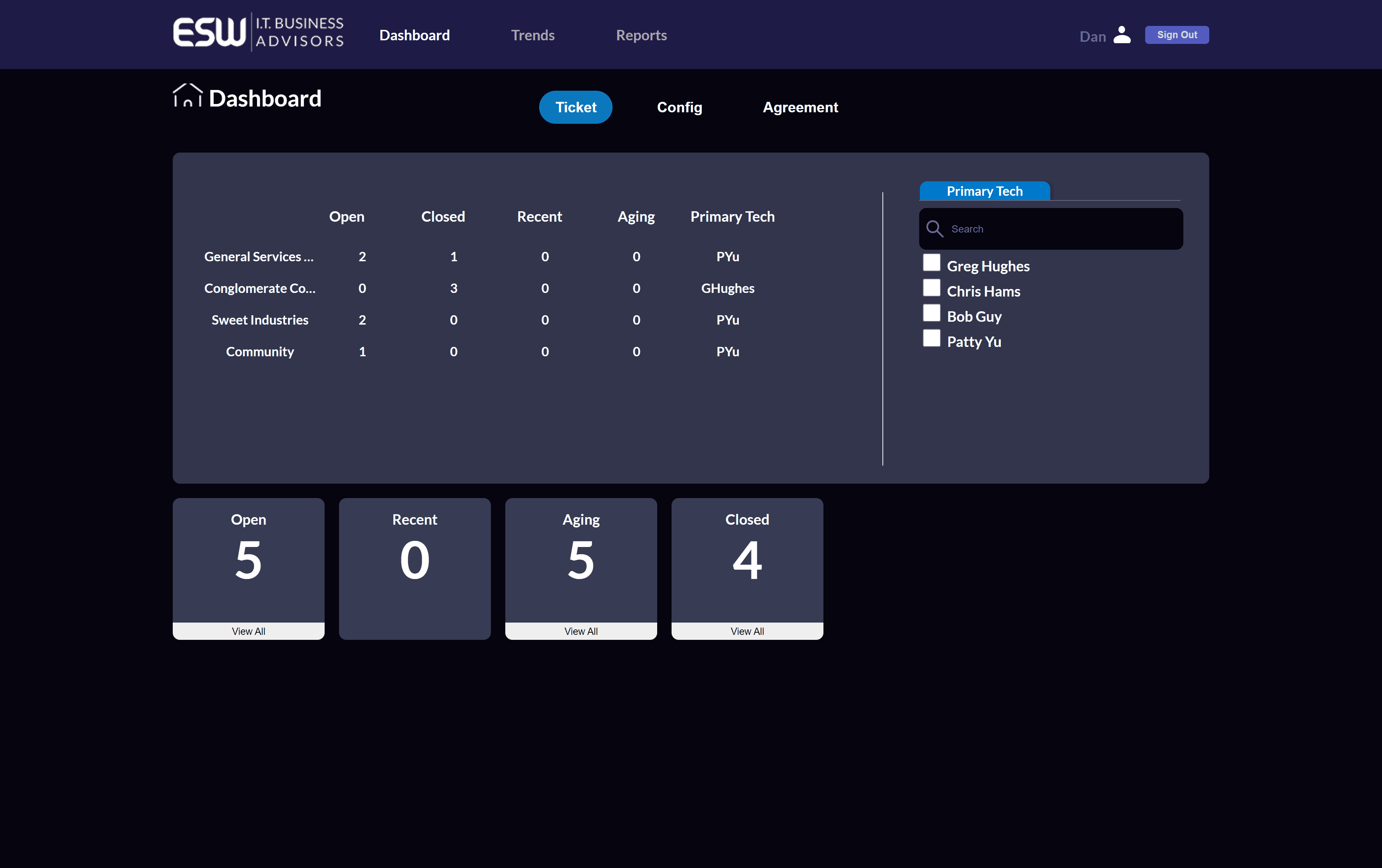Check the Chris Hams filter
This screenshot has height=868, width=1382.
tap(931, 288)
